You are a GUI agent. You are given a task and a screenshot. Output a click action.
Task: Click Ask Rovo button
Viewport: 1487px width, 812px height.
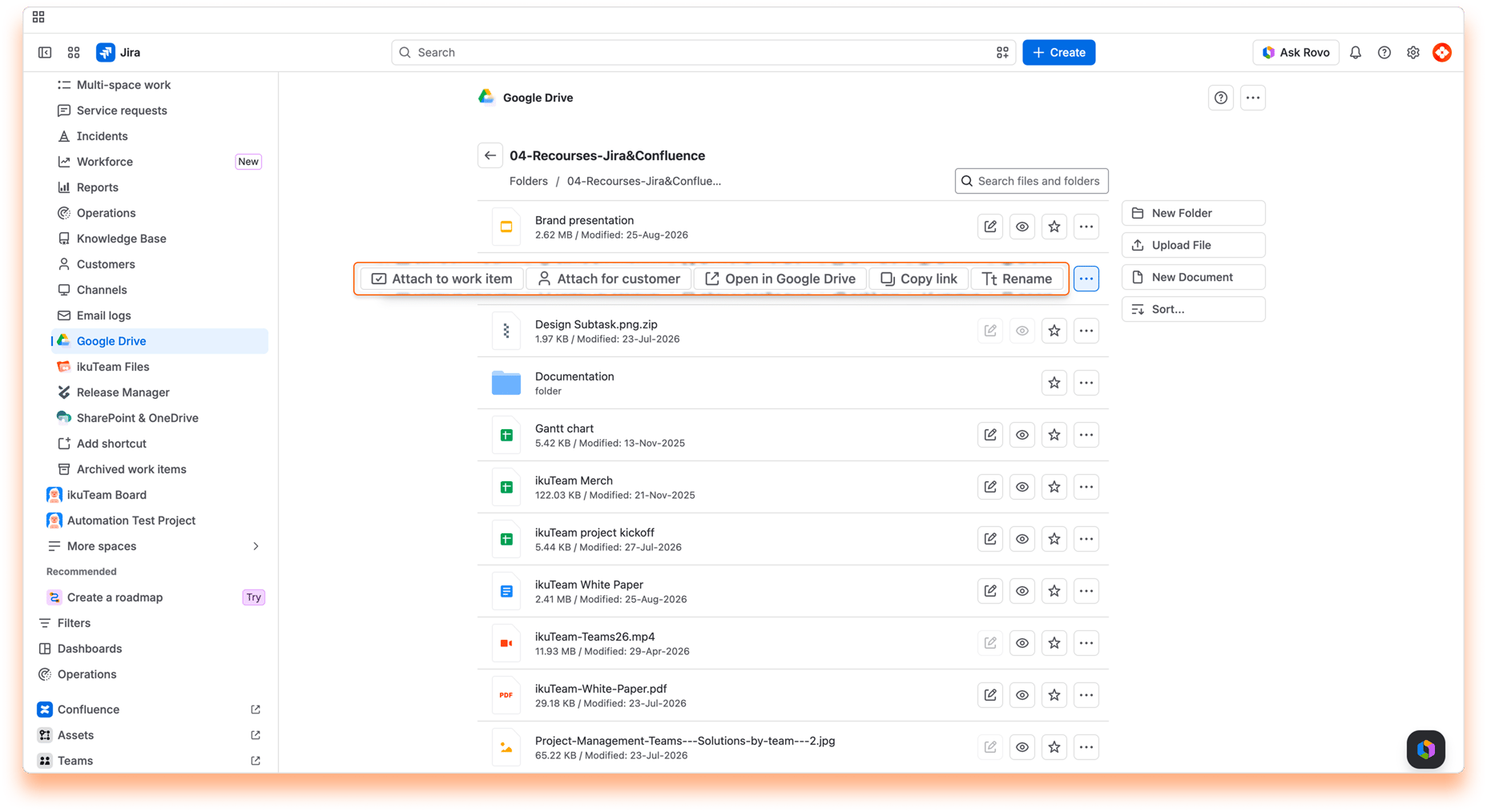click(1296, 52)
